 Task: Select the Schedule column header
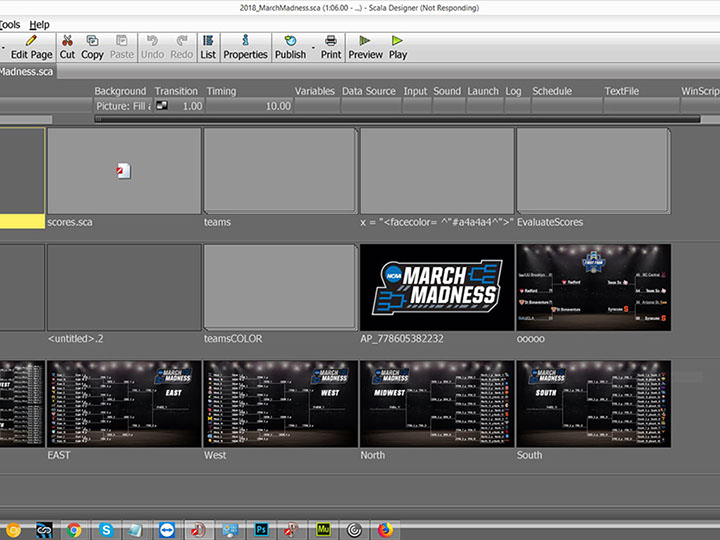(552, 91)
